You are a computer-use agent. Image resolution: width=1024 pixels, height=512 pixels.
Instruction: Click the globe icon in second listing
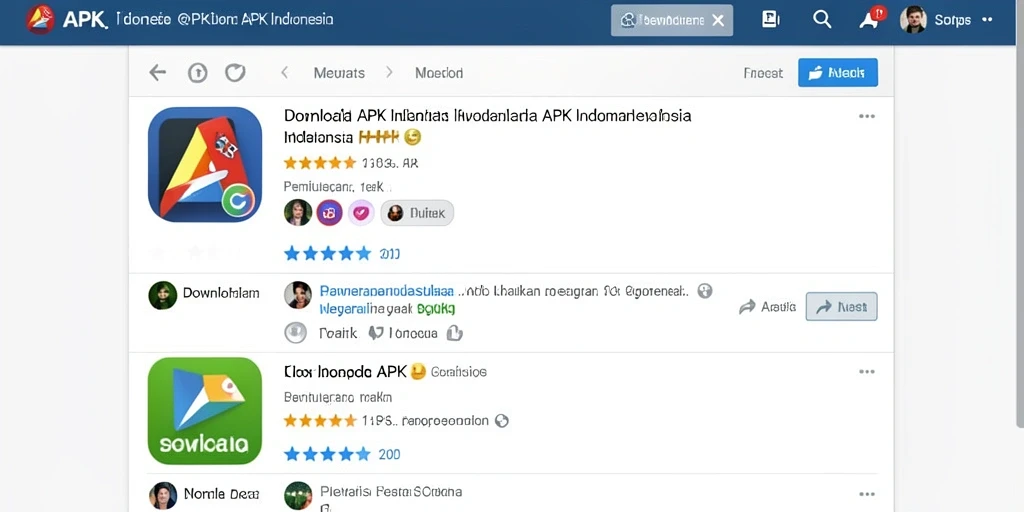click(x=502, y=421)
